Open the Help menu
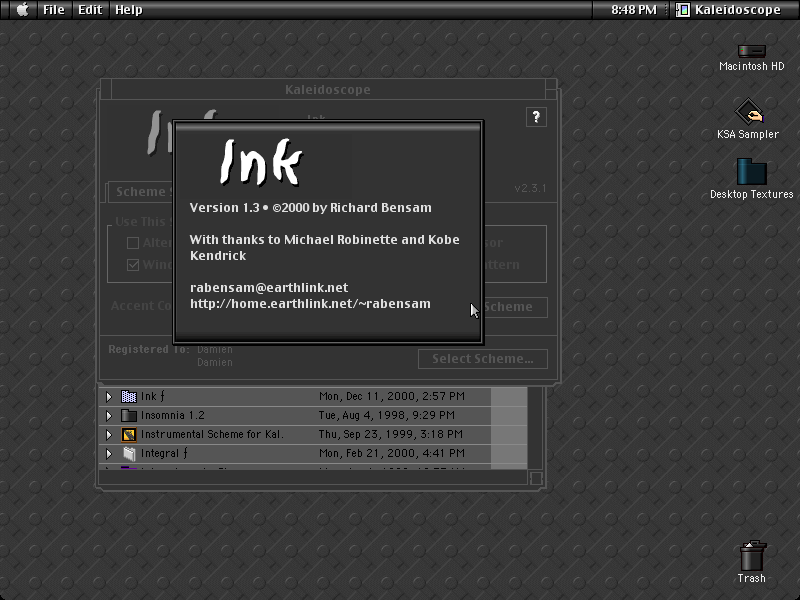This screenshot has width=800, height=600. click(x=129, y=10)
